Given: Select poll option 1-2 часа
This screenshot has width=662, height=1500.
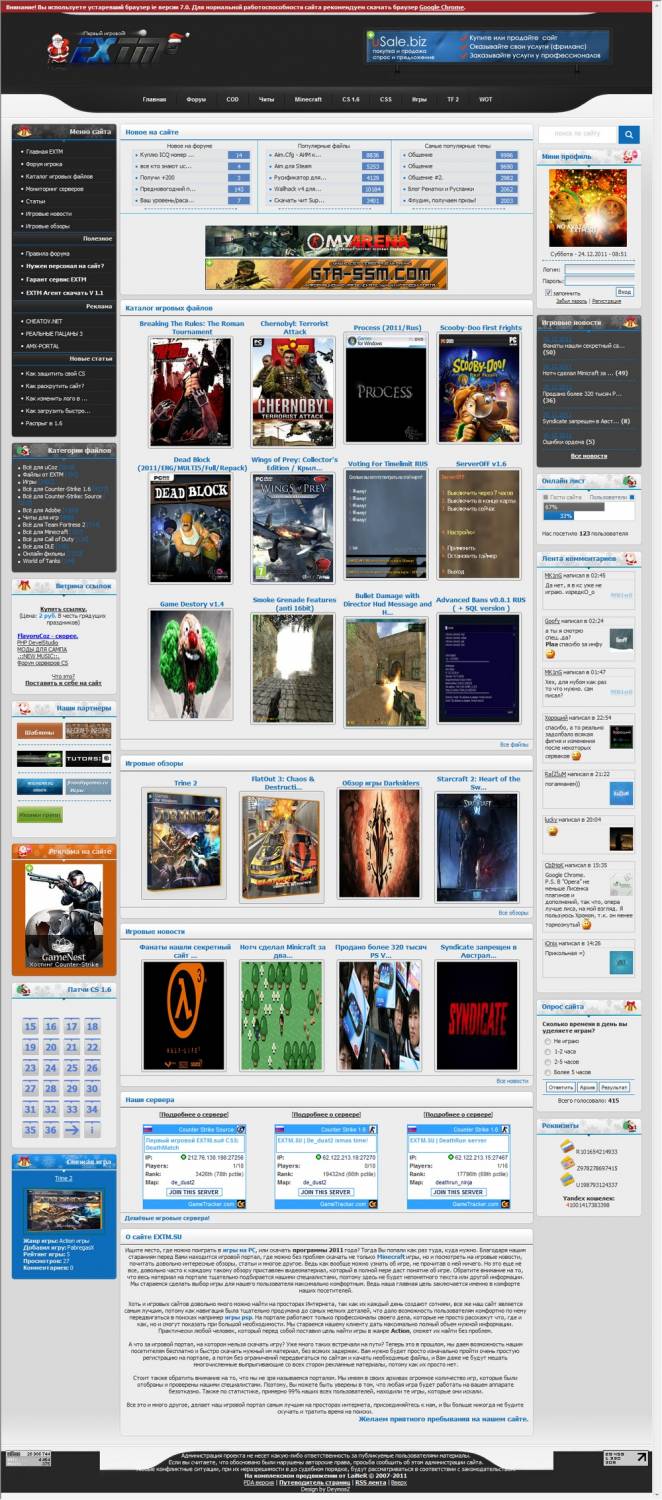Looking at the screenshot, I should 547,1051.
